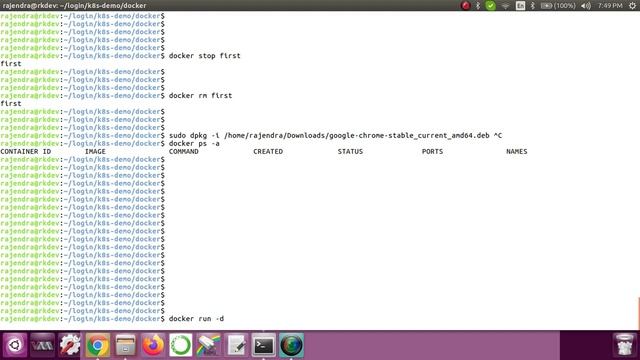
Task: Open the text editor notepad icon
Action: (x=236, y=345)
